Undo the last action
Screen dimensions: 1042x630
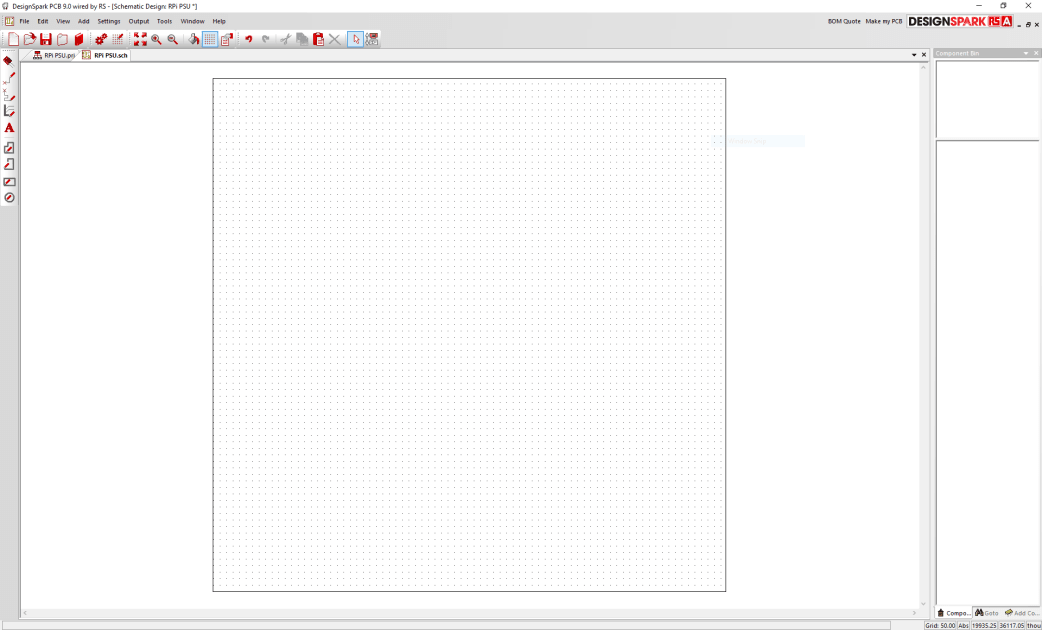coord(249,39)
